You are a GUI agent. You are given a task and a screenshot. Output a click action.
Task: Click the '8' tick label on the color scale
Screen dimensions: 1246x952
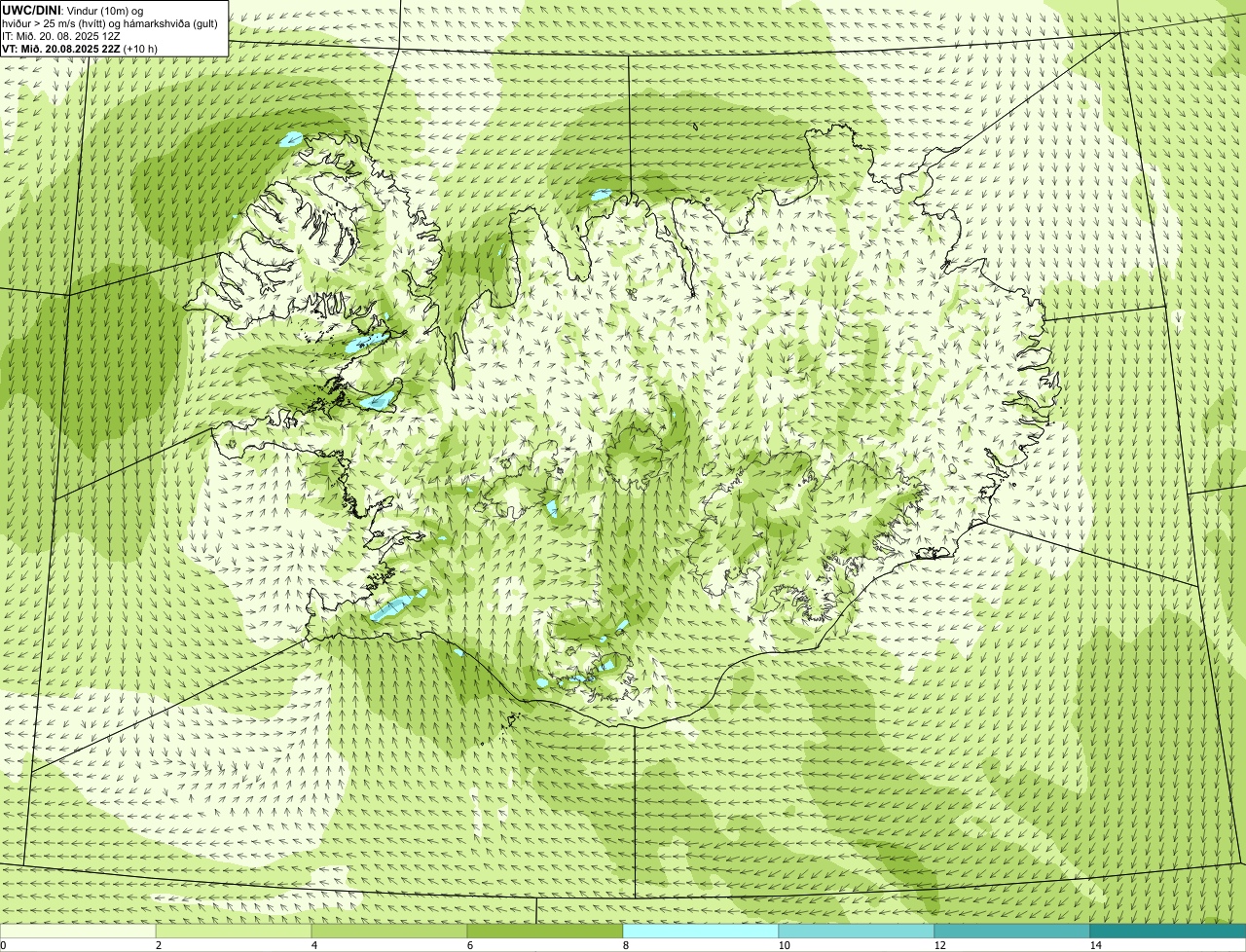(x=627, y=945)
